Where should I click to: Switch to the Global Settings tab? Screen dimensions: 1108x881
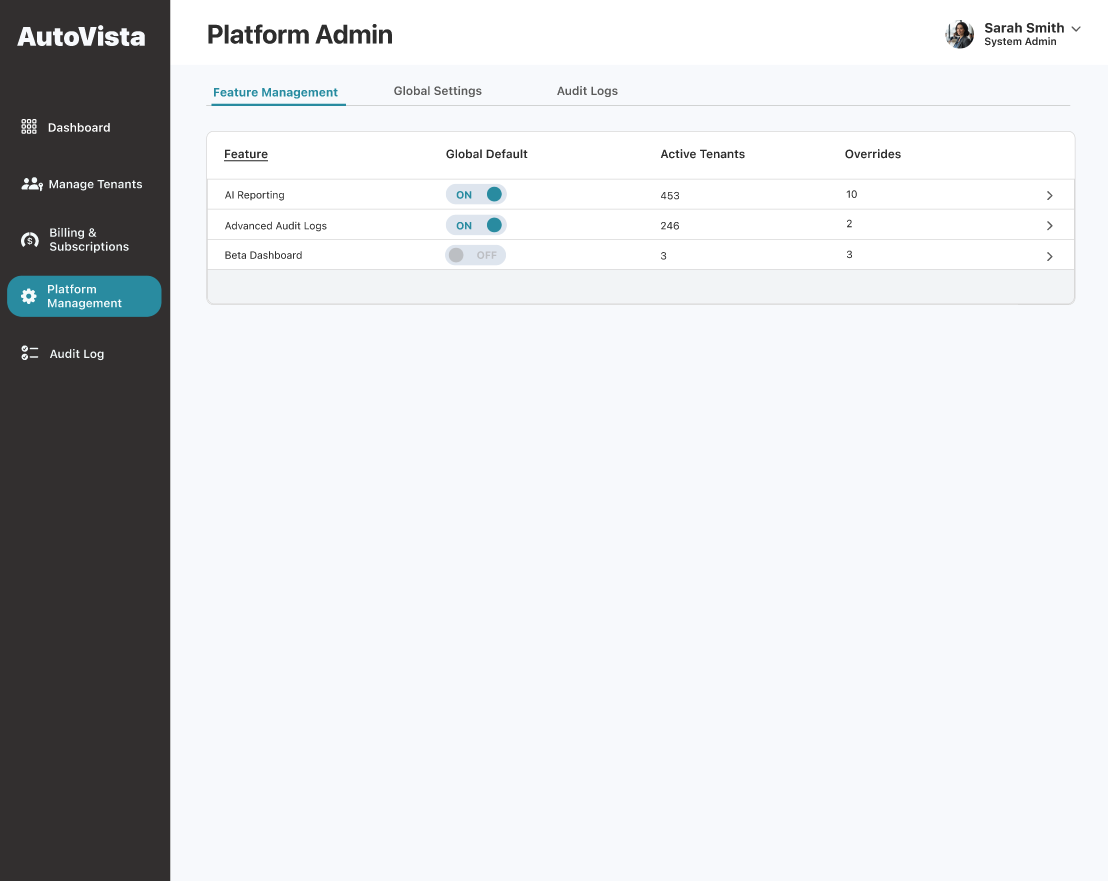437,91
